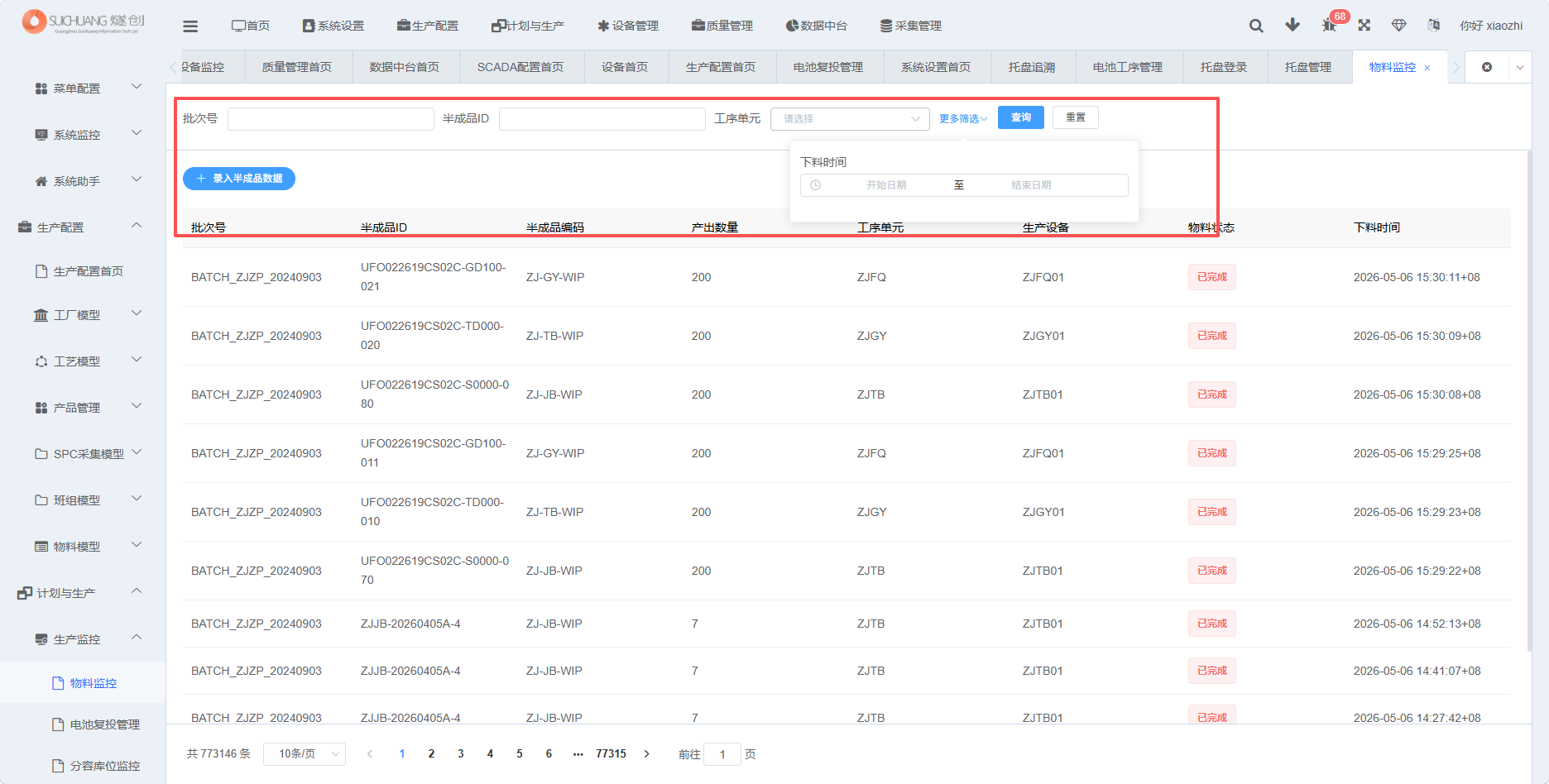This screenshot has height=784, width=1549.
Task: Collapse 生产监控 in the sidebar
Action: 83,638
